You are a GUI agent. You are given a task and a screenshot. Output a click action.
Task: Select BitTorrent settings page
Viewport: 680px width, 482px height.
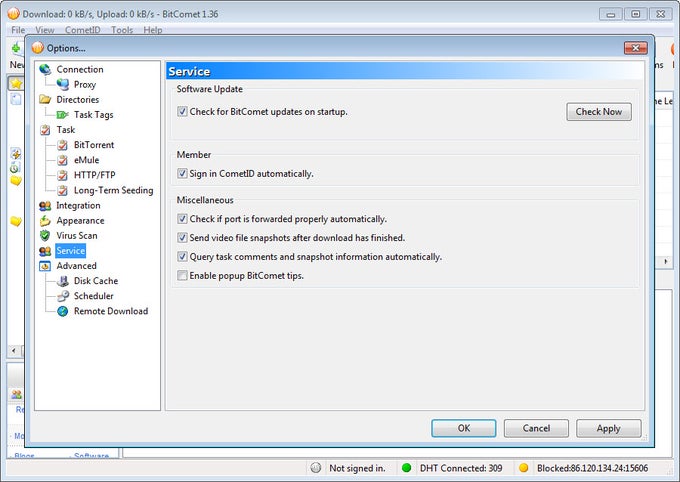(x=94, y=145)
